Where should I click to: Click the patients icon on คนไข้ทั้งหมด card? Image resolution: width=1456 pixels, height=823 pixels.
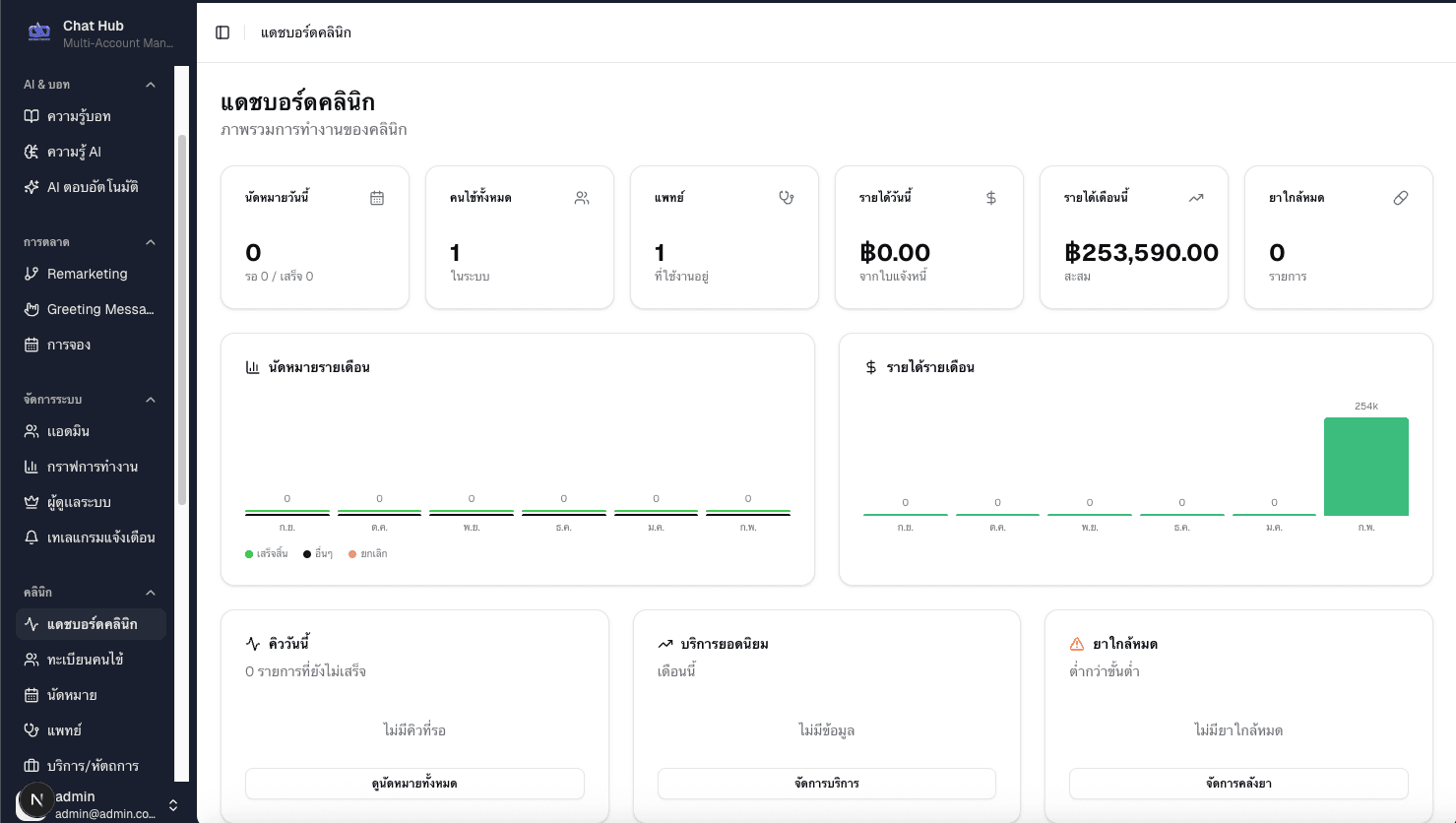[x=582, y=197]
